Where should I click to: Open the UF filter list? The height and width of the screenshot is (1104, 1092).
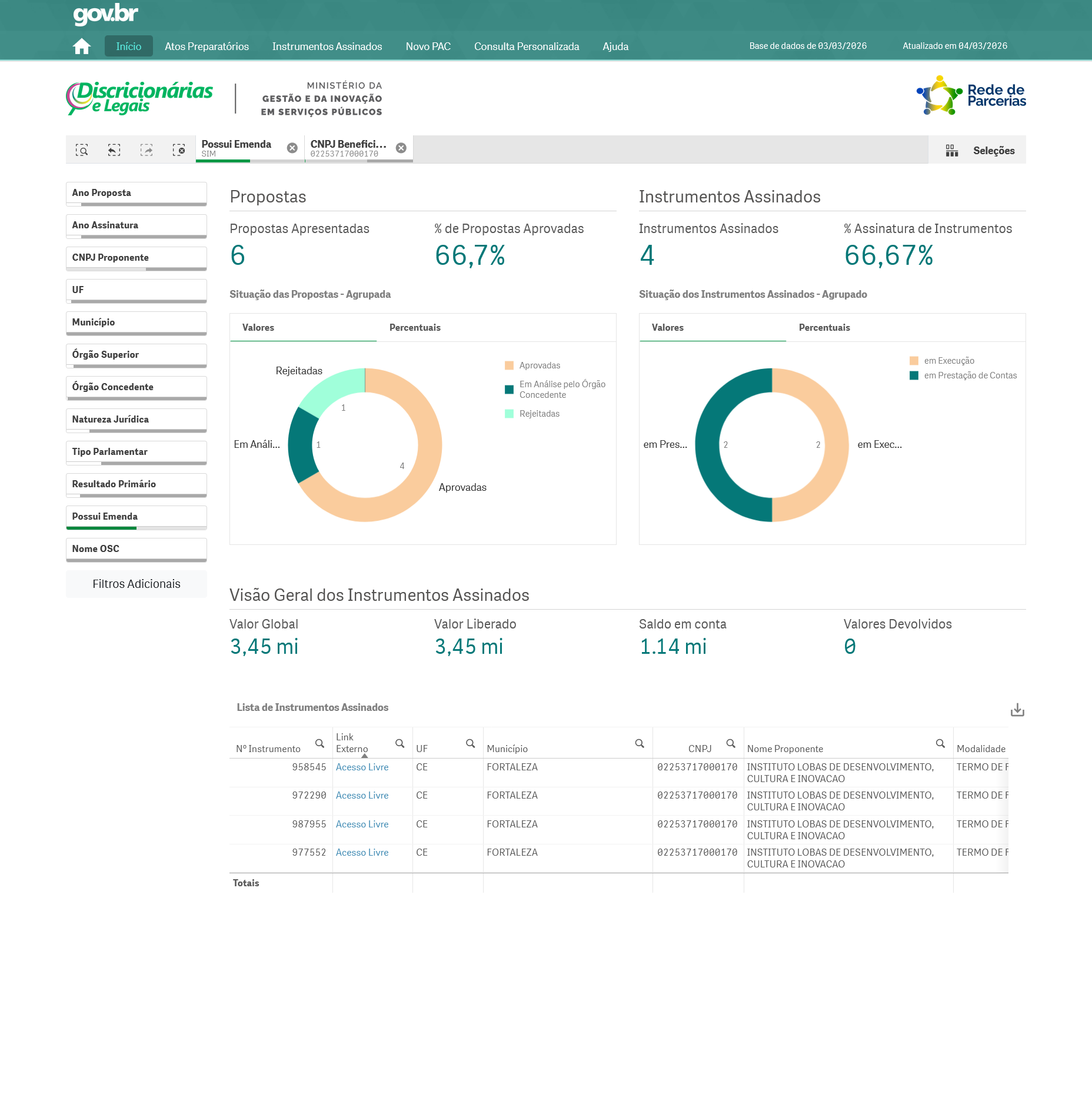coord(136,290)
